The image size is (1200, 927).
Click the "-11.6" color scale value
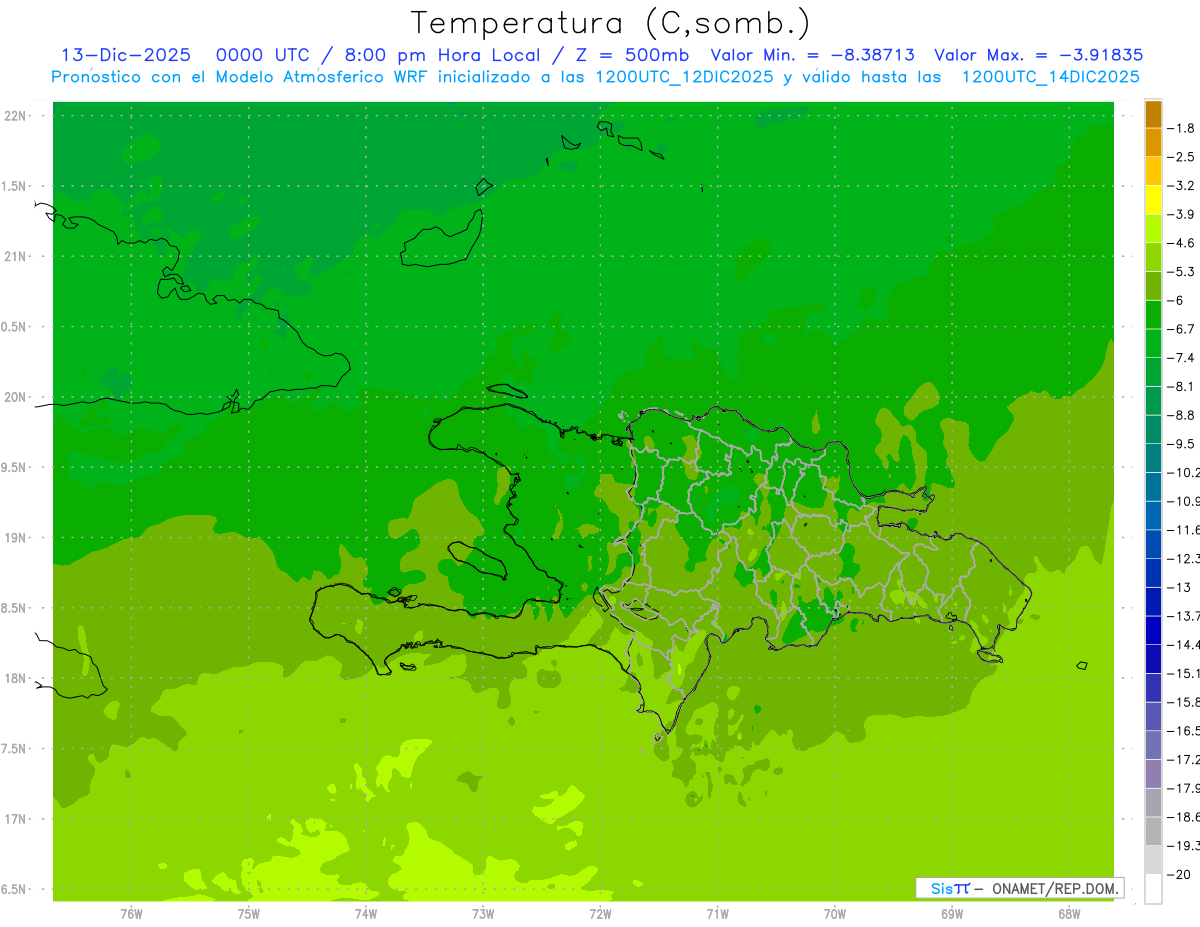coord(1184,530)
